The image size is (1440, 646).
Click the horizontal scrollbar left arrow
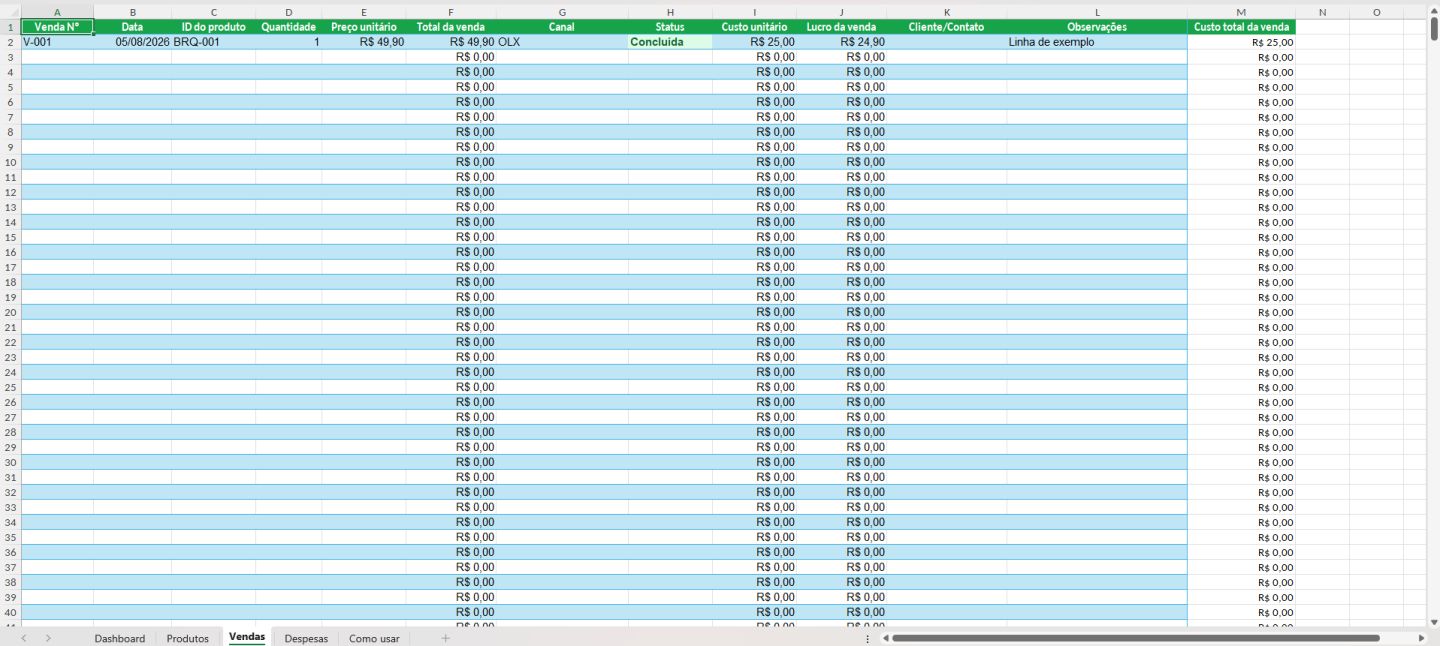[x=885, y=638]
